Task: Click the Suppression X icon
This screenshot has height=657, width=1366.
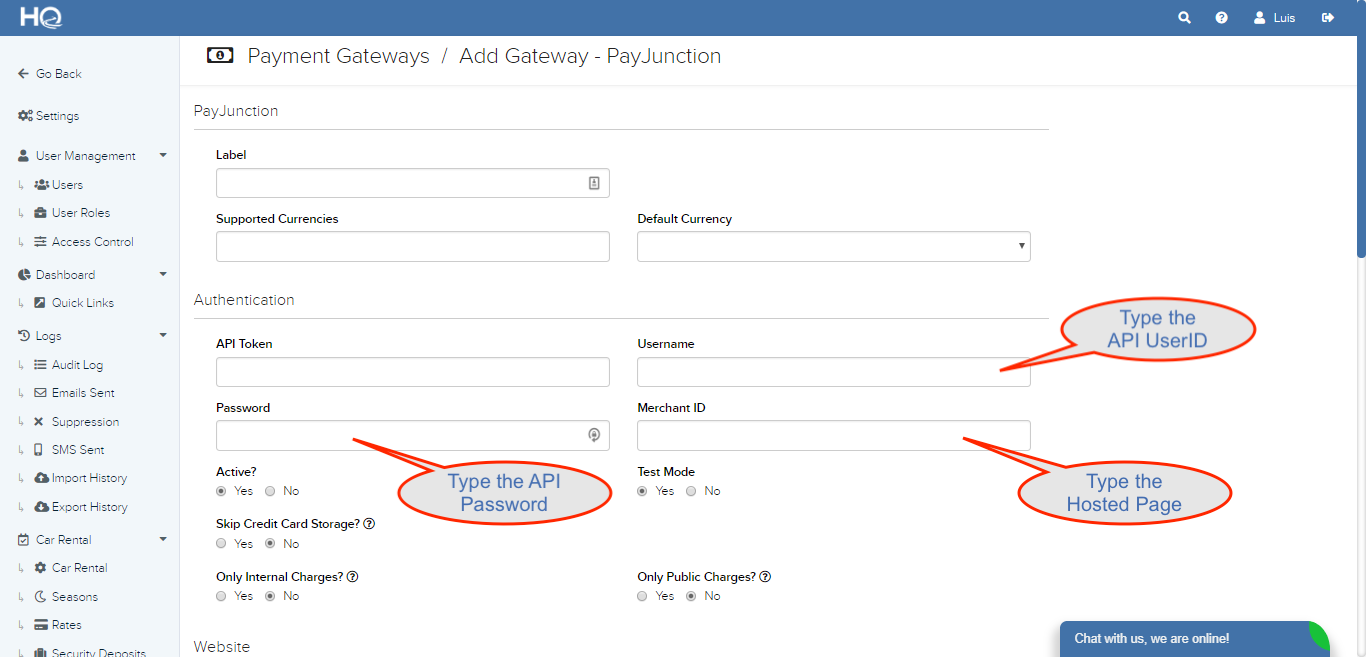Action: 38,422
